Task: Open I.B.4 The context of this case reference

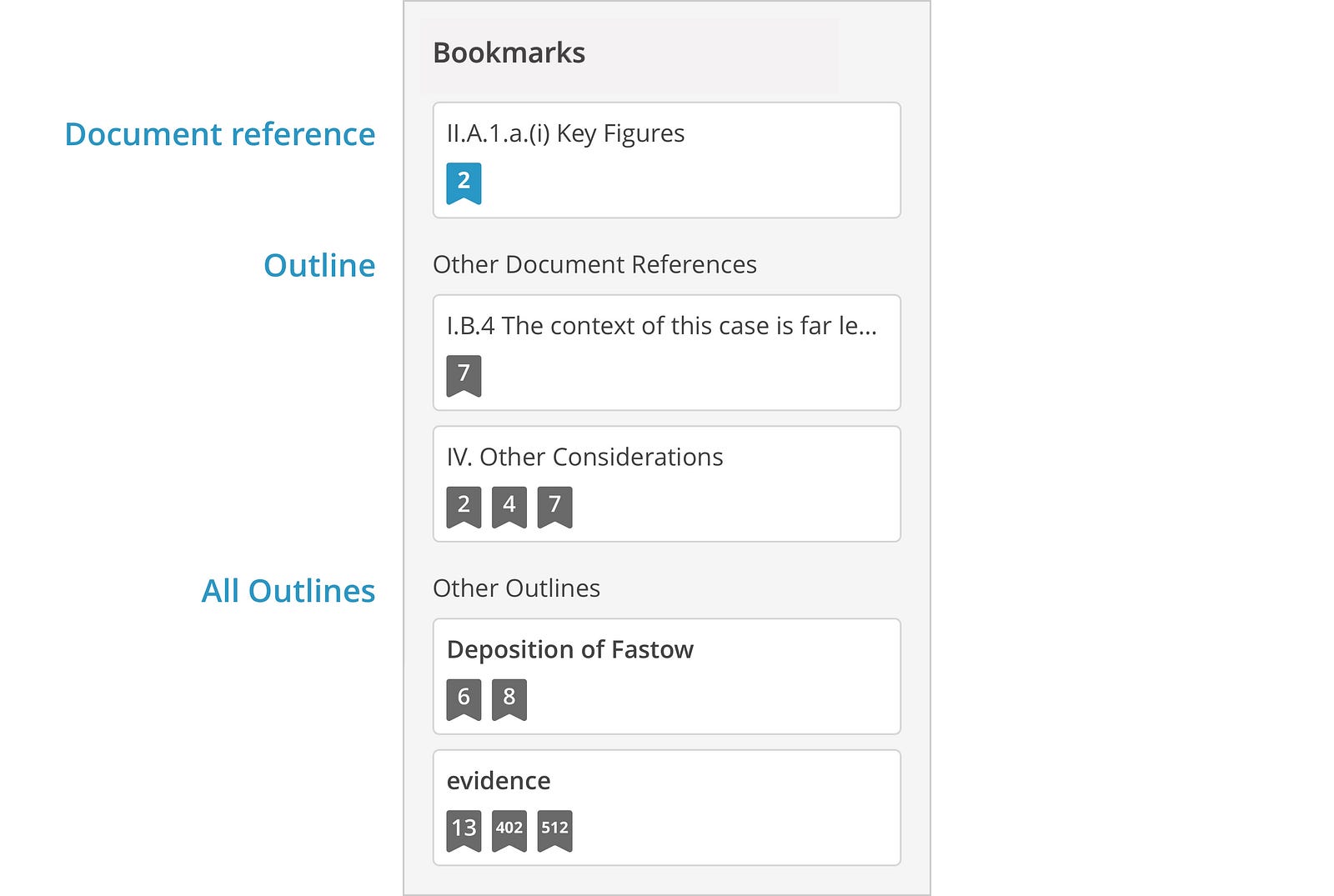Action: [x=661, y=326]
